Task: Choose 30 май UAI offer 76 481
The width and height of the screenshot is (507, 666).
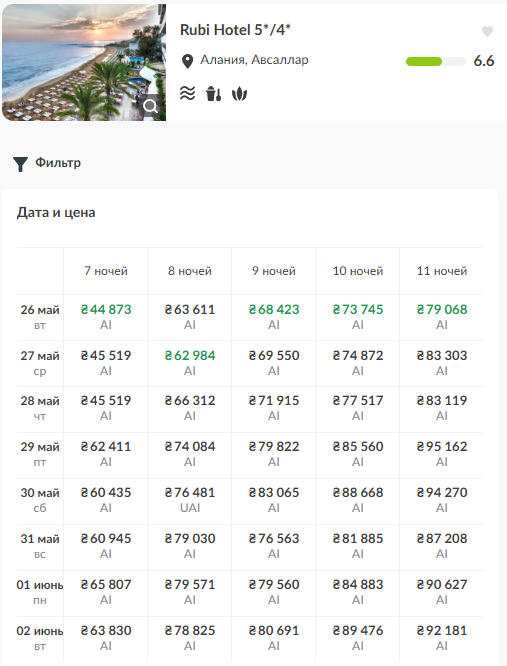Action: coord(190,500)
